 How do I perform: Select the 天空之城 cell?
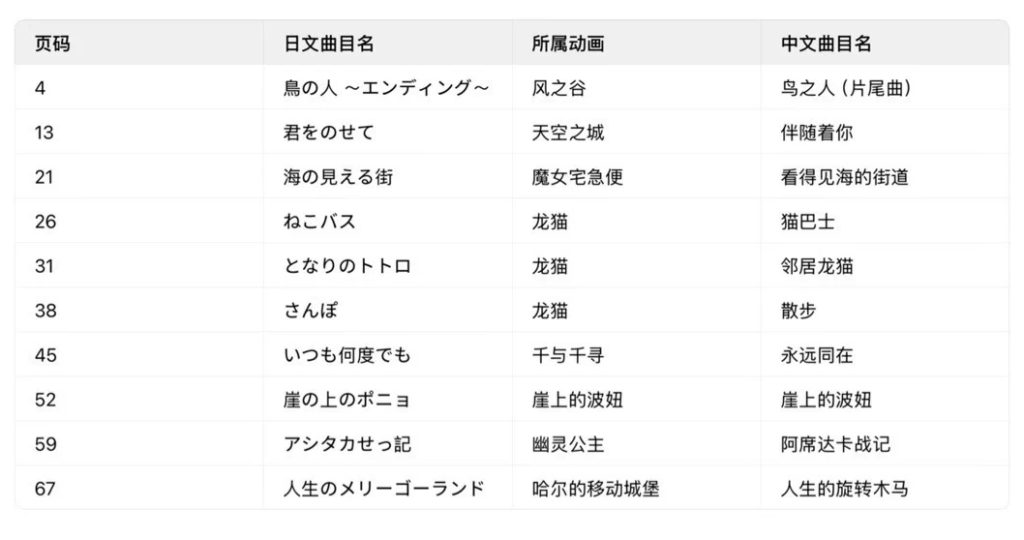click(x=568, y=132)
